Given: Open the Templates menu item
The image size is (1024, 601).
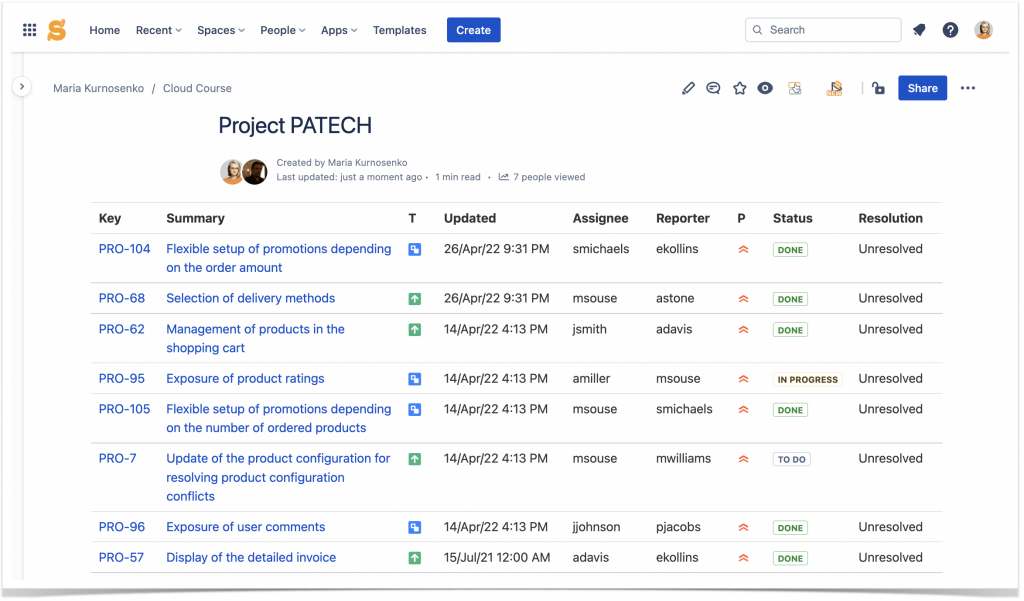Looking at the screenshot, I should pos(399,30).
